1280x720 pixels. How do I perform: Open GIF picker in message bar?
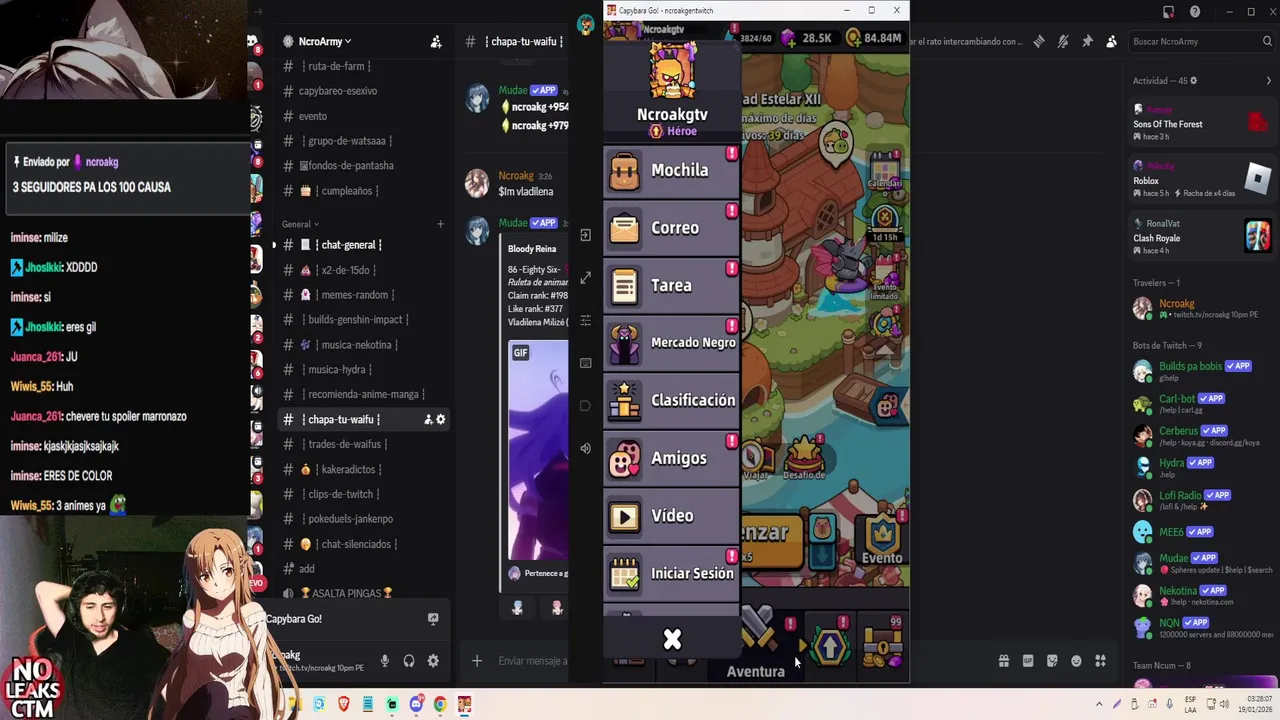pos(1028,661)
